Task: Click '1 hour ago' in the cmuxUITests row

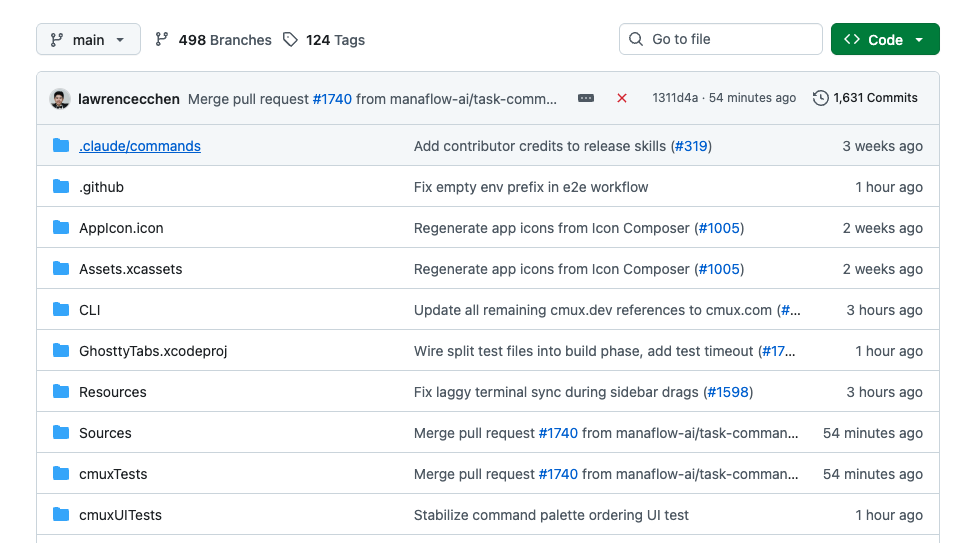Action: [889, 515]
